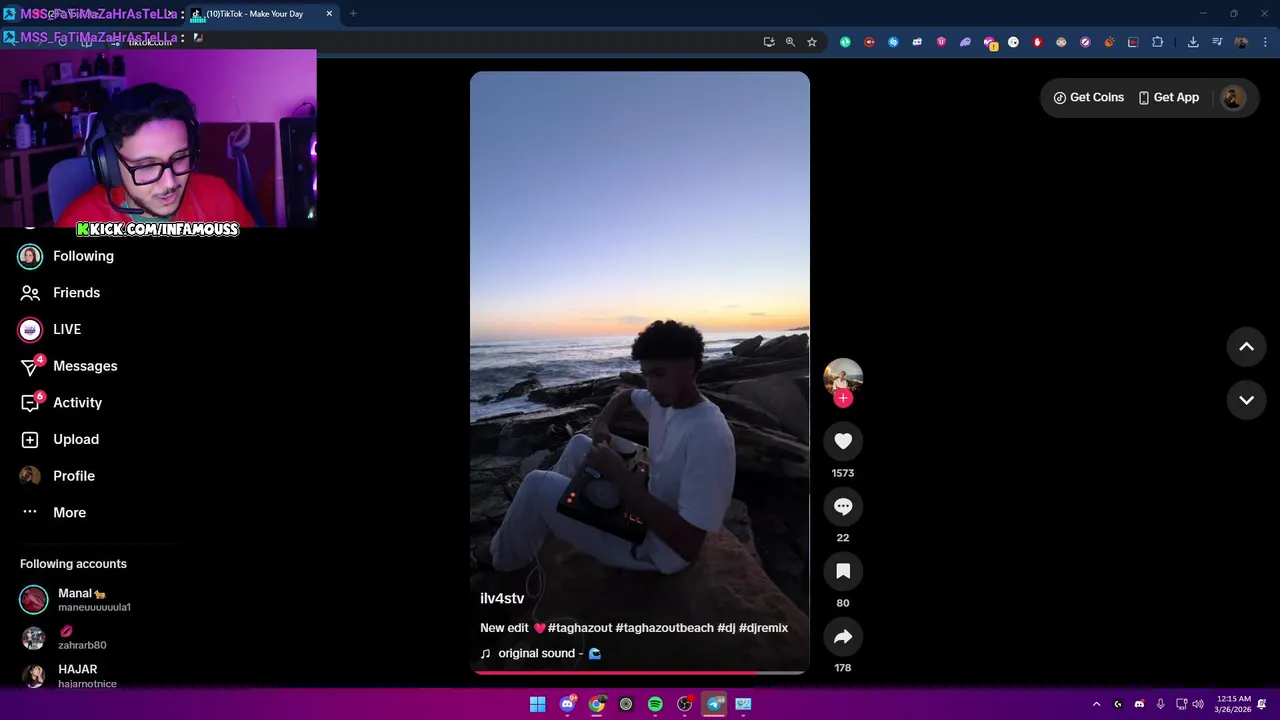Show hidden system tray icons
This screenshot has height=720, width=1280.
(1096, 704)
